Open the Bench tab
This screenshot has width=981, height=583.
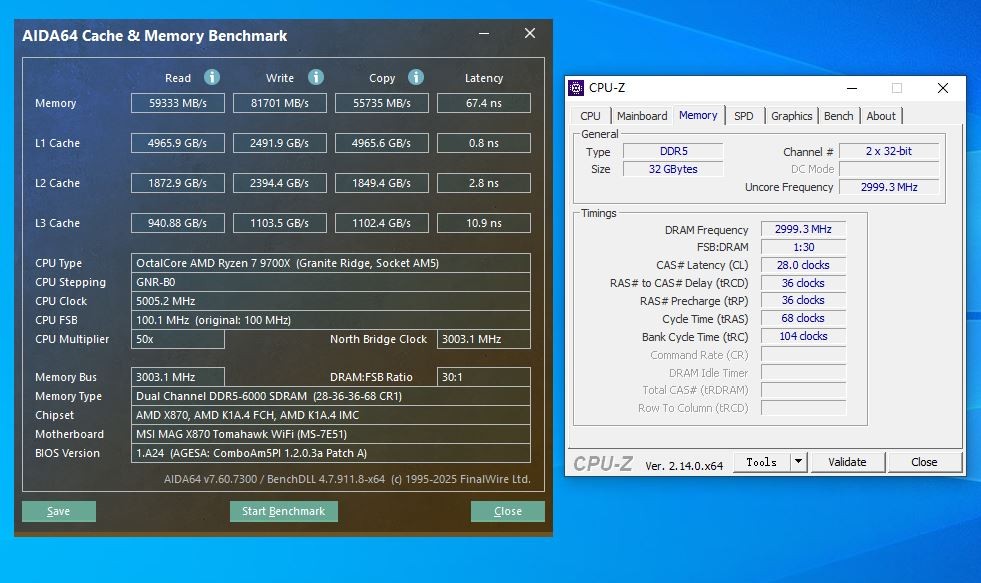(838, 116)
